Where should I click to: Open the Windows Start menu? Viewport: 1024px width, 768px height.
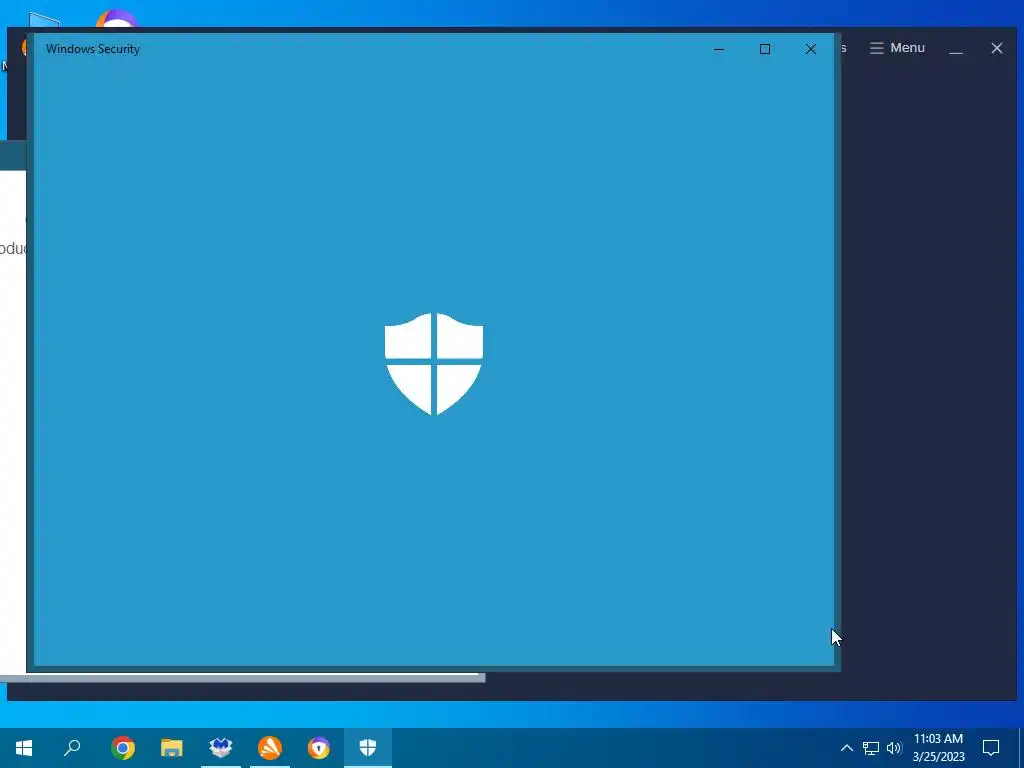24,748
